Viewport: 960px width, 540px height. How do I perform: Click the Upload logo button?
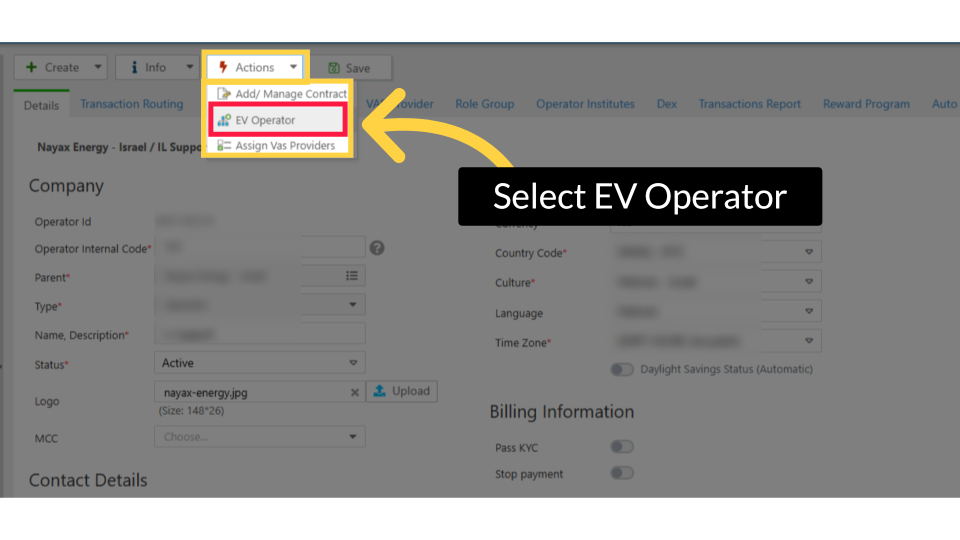coord(401,391)
